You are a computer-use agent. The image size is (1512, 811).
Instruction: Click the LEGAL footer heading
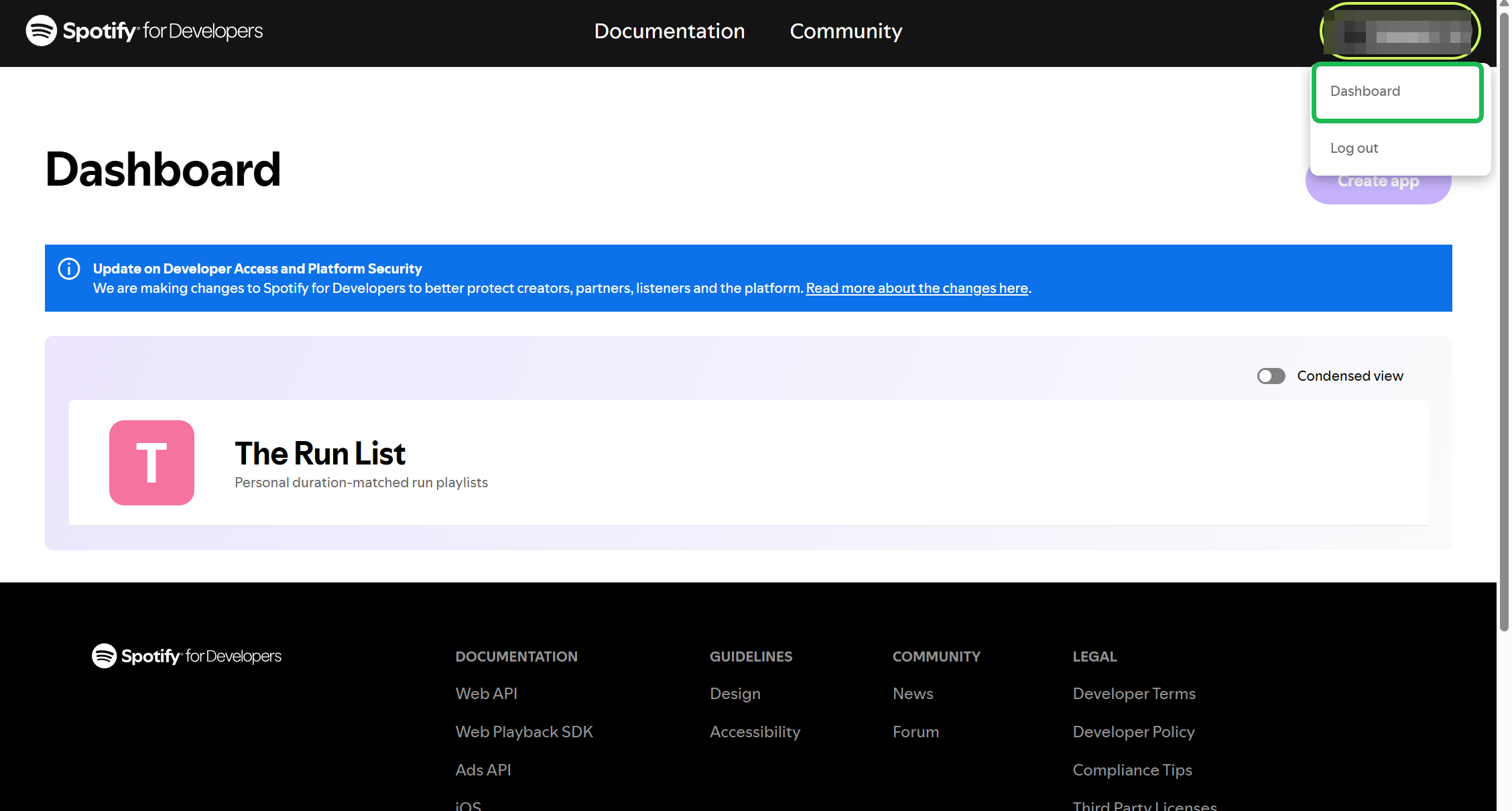pyautogui.click(x=1094, y=657)
